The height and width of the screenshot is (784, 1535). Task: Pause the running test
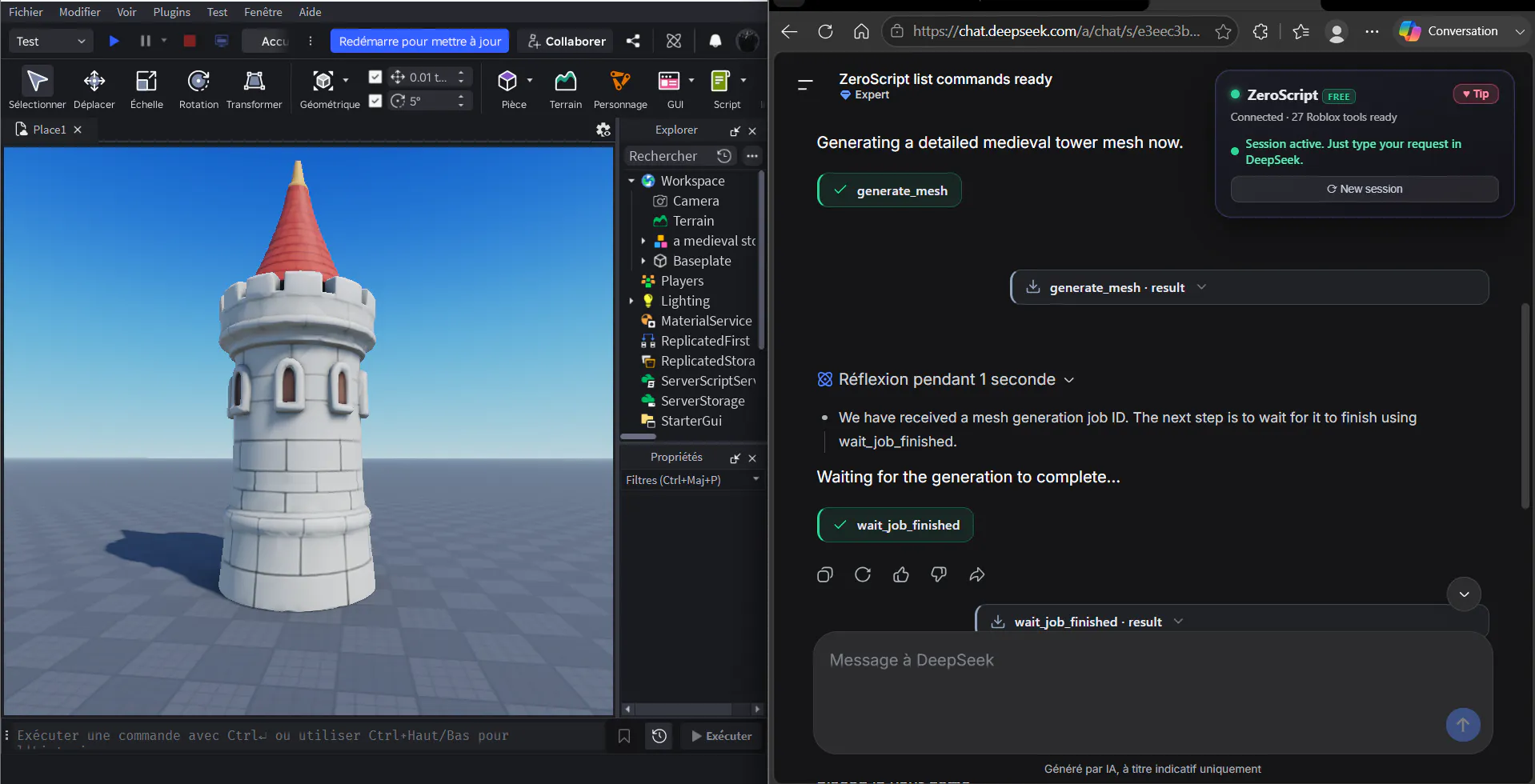(x=145, y=41)
